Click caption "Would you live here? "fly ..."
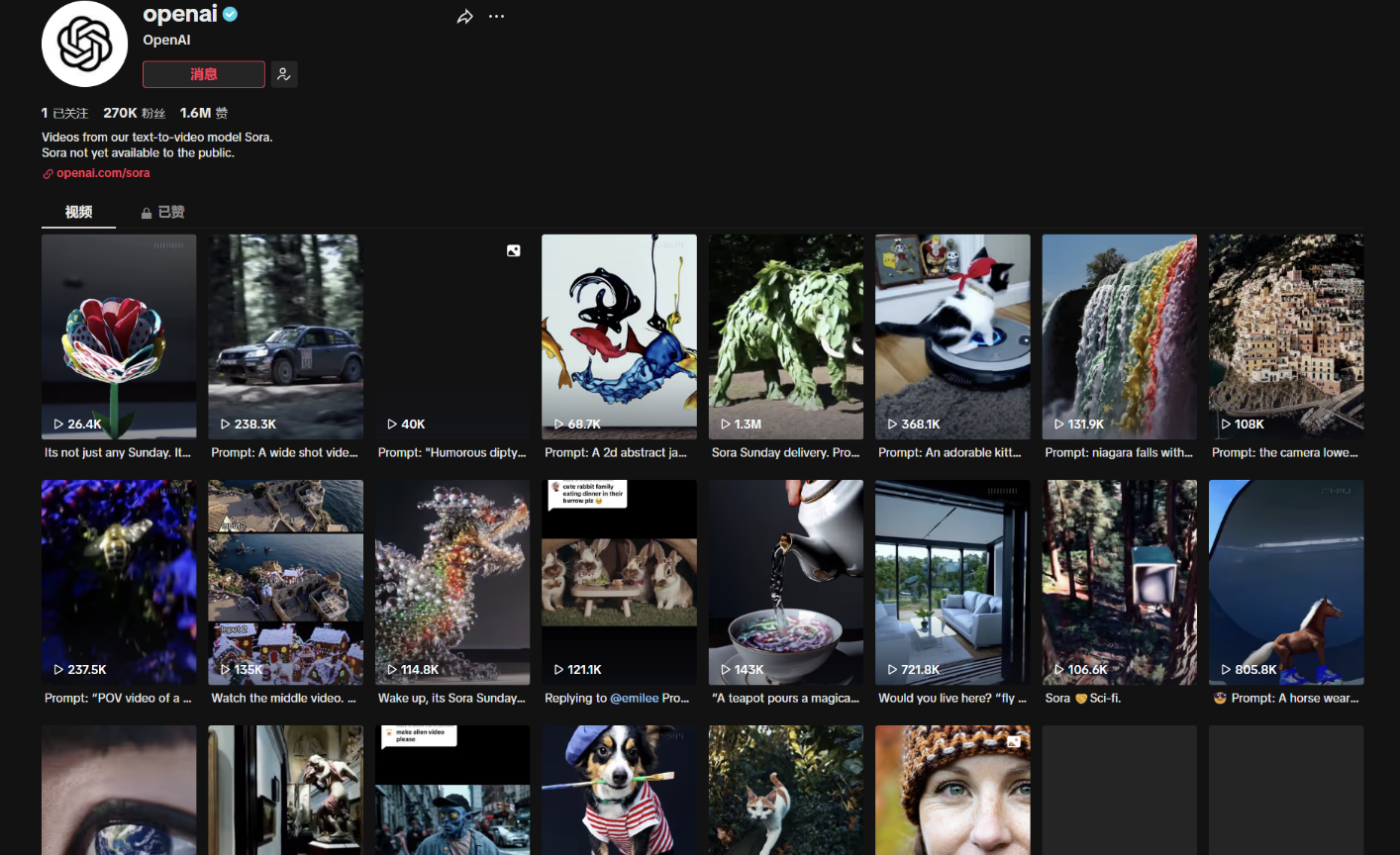The height and width of the screenshot is (855, 1400). coord(952,698)
